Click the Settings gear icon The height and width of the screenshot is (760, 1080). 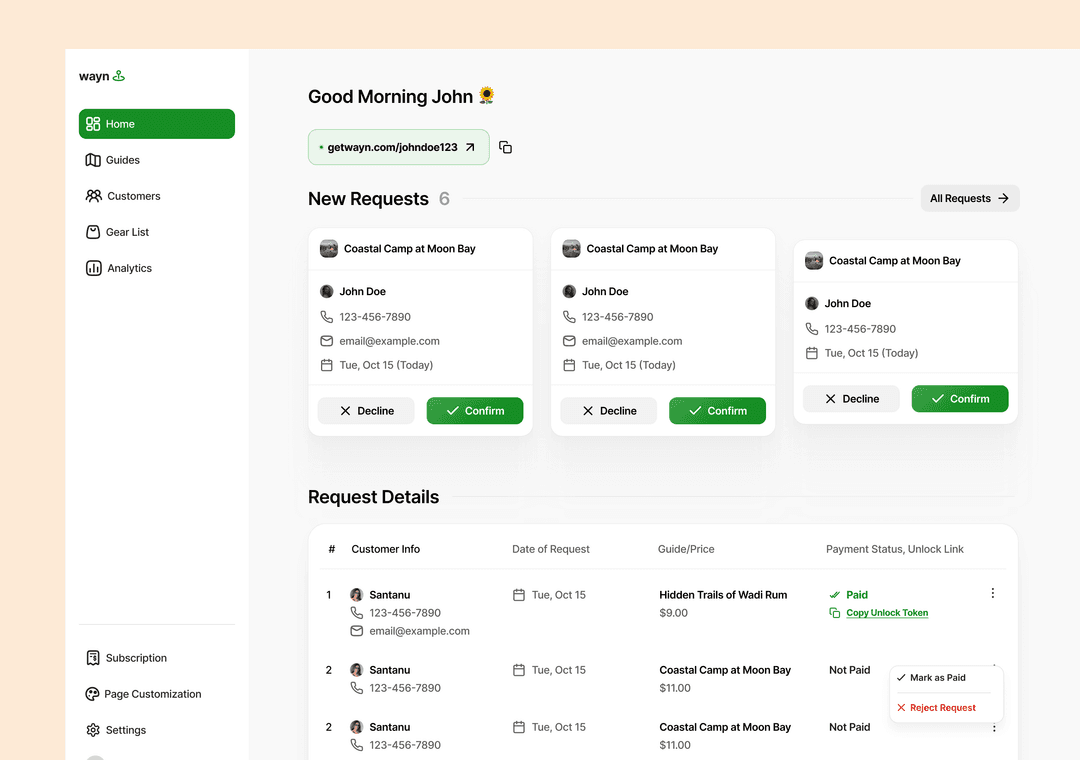(93, 730)
